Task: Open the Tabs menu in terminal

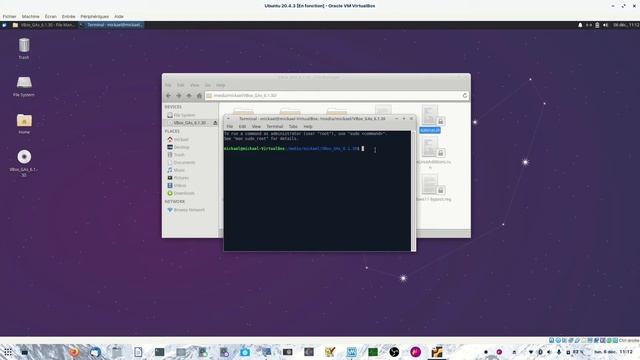Action: [293, 127]
